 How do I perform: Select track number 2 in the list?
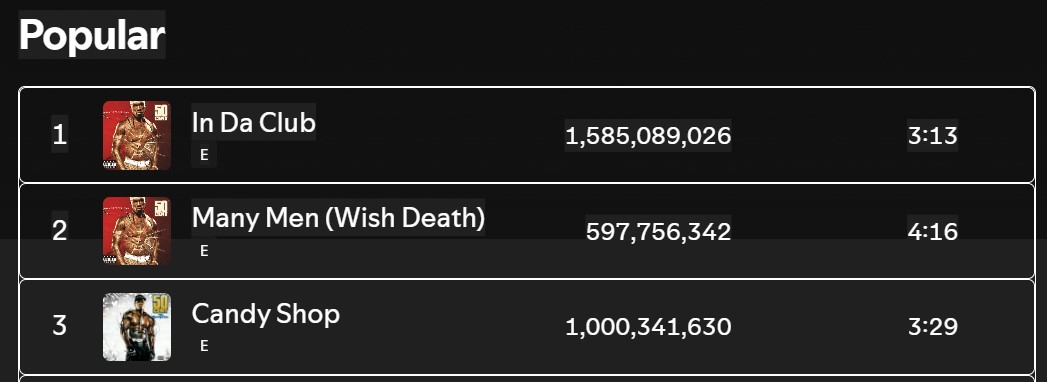[x=59, y=231]
